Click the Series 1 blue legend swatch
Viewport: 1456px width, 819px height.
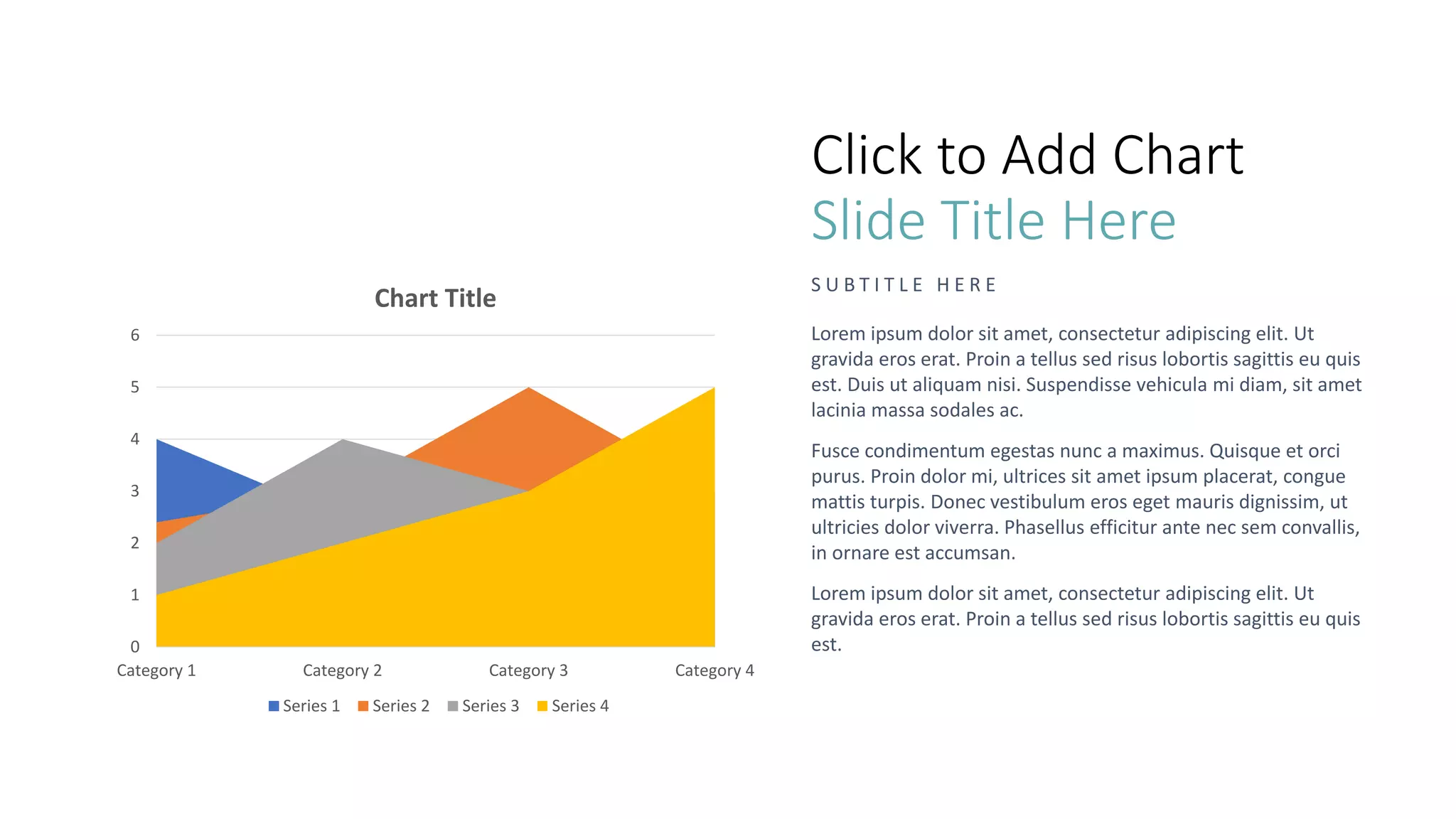click(274, 706)
